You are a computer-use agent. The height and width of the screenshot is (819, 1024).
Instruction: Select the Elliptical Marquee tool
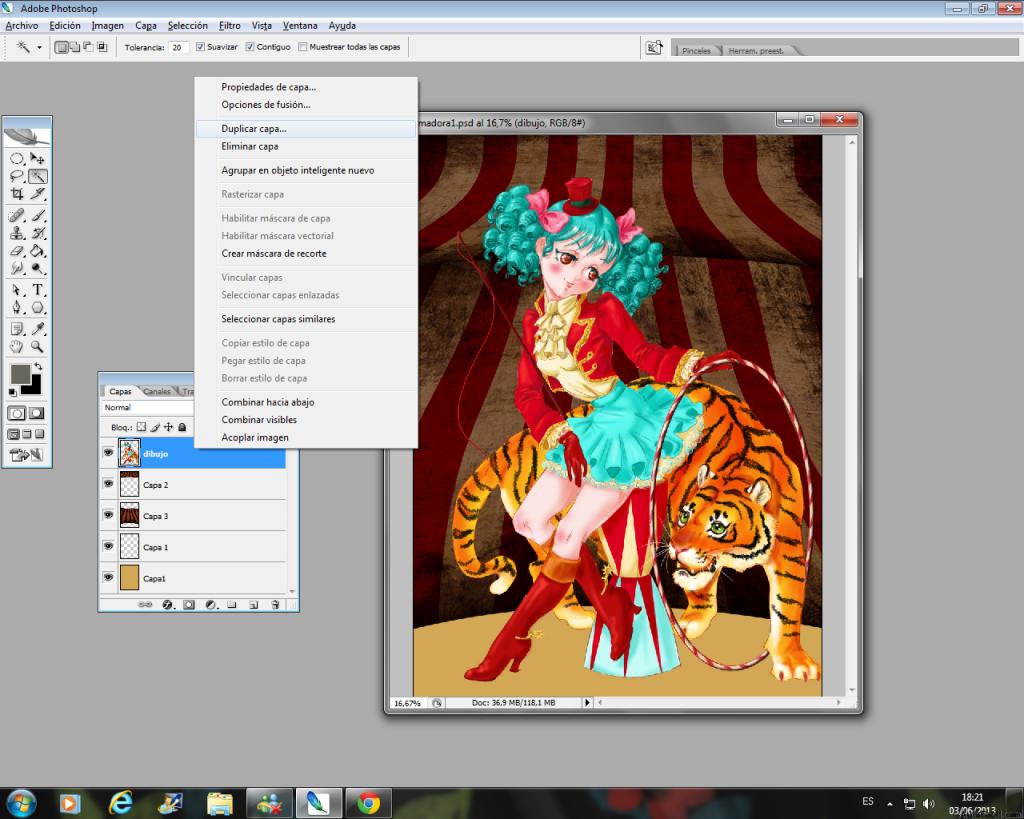pos(17,158)
